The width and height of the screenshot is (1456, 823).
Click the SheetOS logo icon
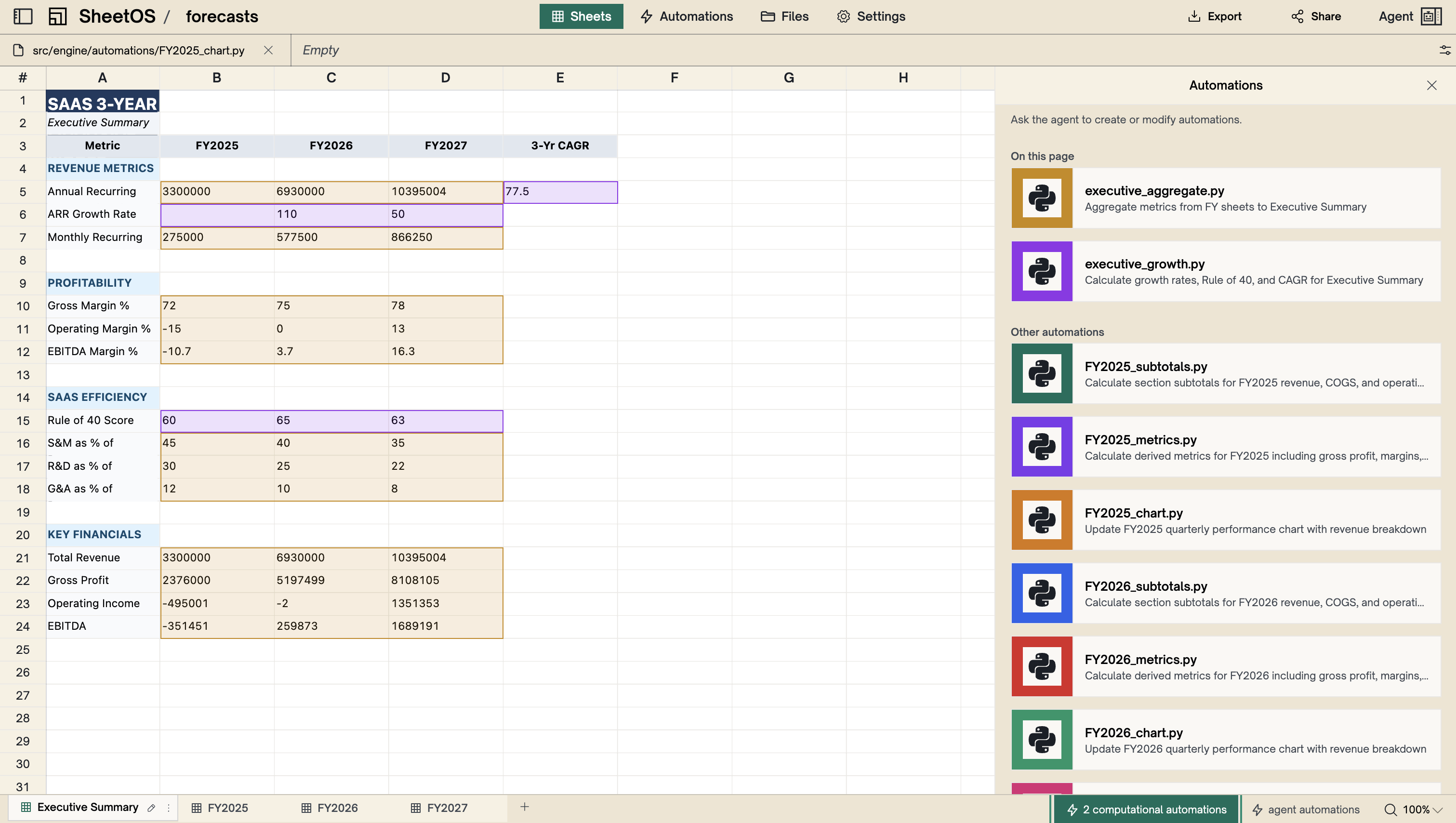[x=57, y=16]
